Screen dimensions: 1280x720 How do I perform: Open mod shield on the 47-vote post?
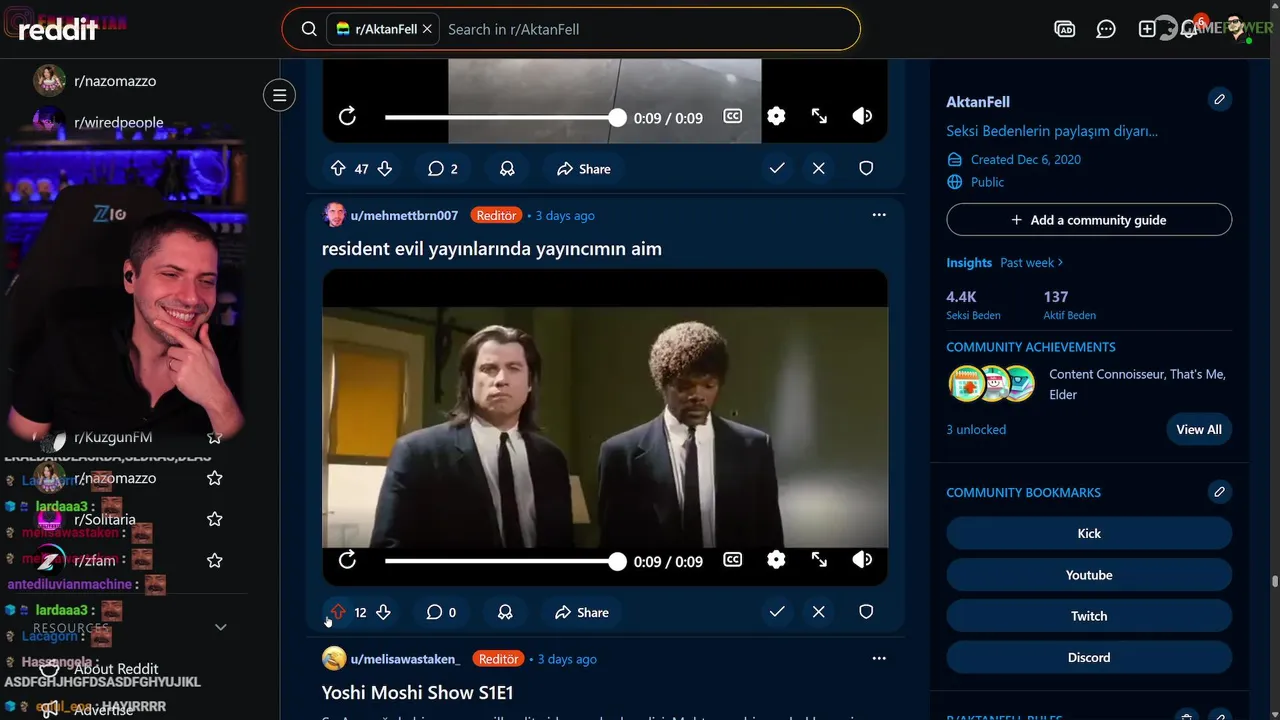(866, 168)
